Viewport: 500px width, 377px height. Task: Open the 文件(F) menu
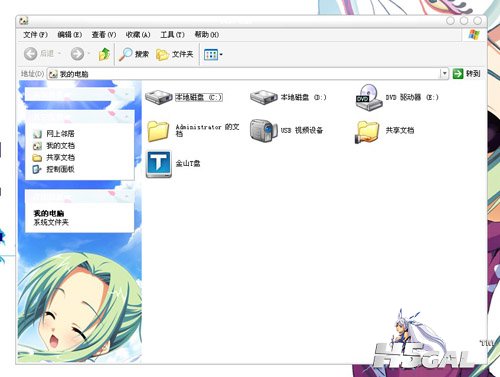pos(35,35)
